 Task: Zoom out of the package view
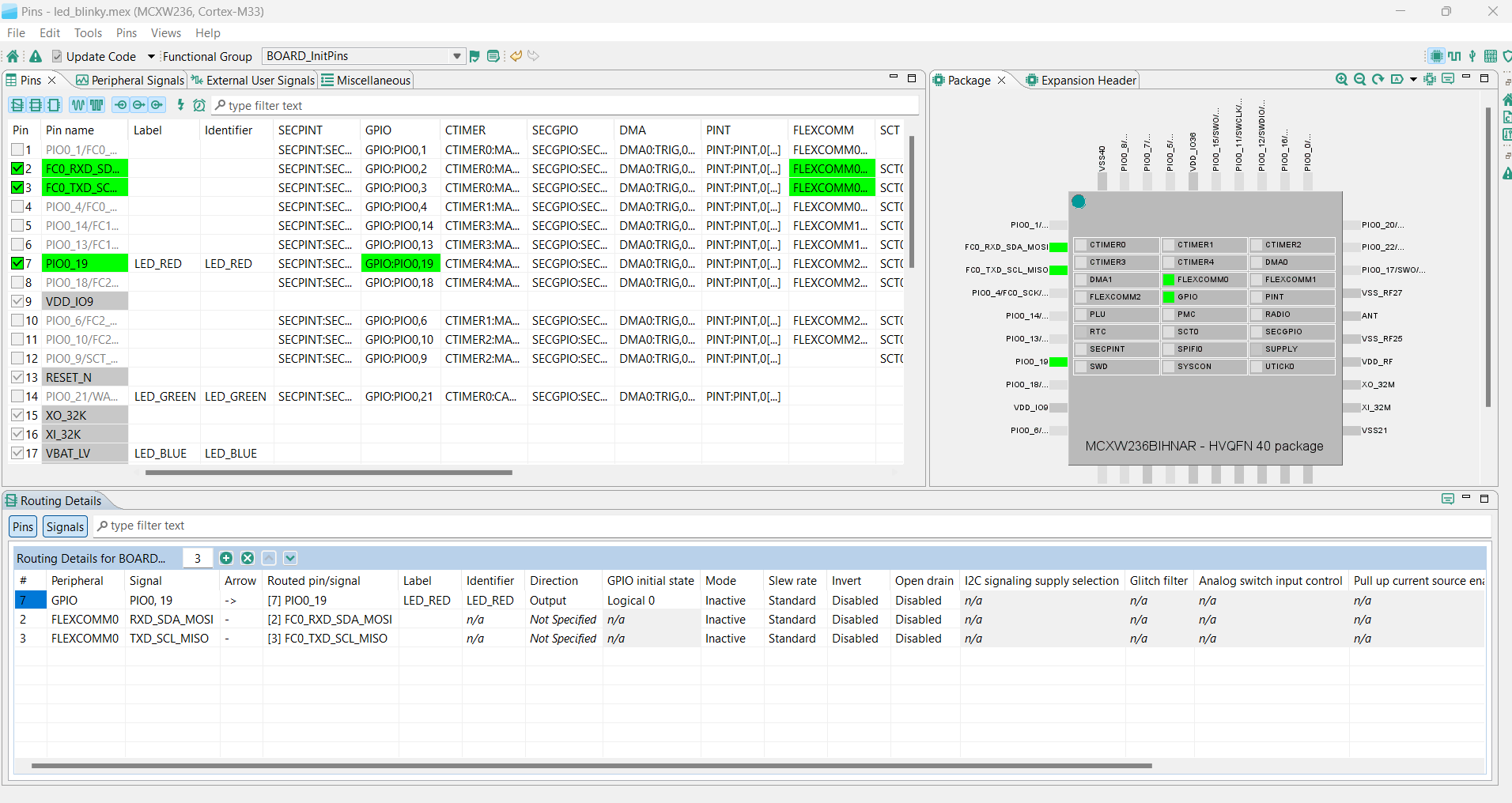tap(1359, 79)
